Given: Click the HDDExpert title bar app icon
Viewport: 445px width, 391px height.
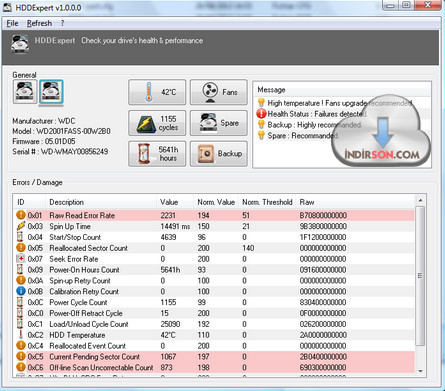Looking at the screenshot, I should point(7,7).
